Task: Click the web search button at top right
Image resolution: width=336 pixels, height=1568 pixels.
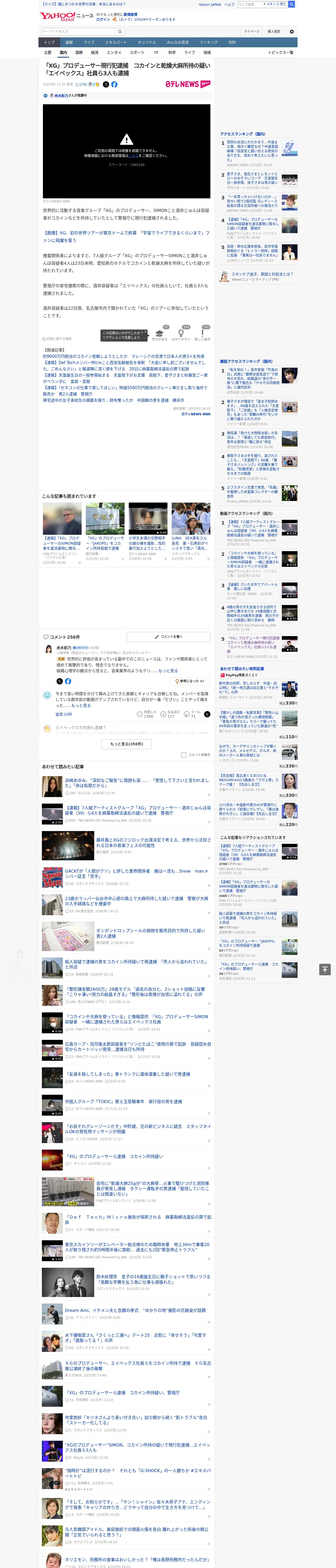Action: 292,4
